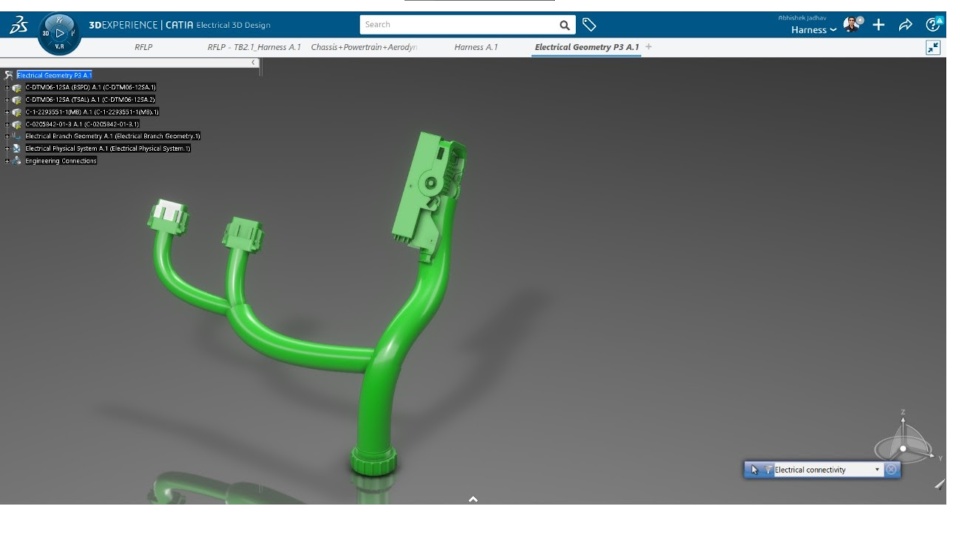Select Engineering Connections tree item
Screen dimensions: 960x540
[x=61, y=160]
